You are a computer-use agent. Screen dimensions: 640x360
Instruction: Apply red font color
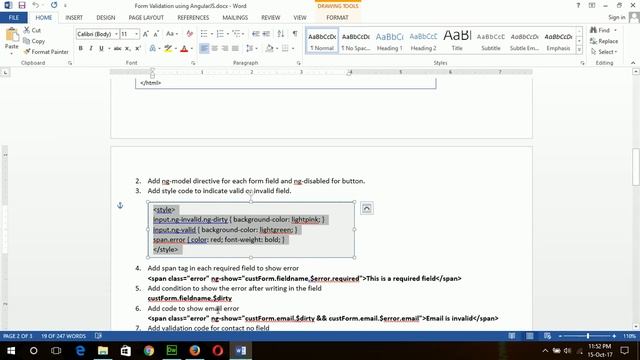[184, 49]
